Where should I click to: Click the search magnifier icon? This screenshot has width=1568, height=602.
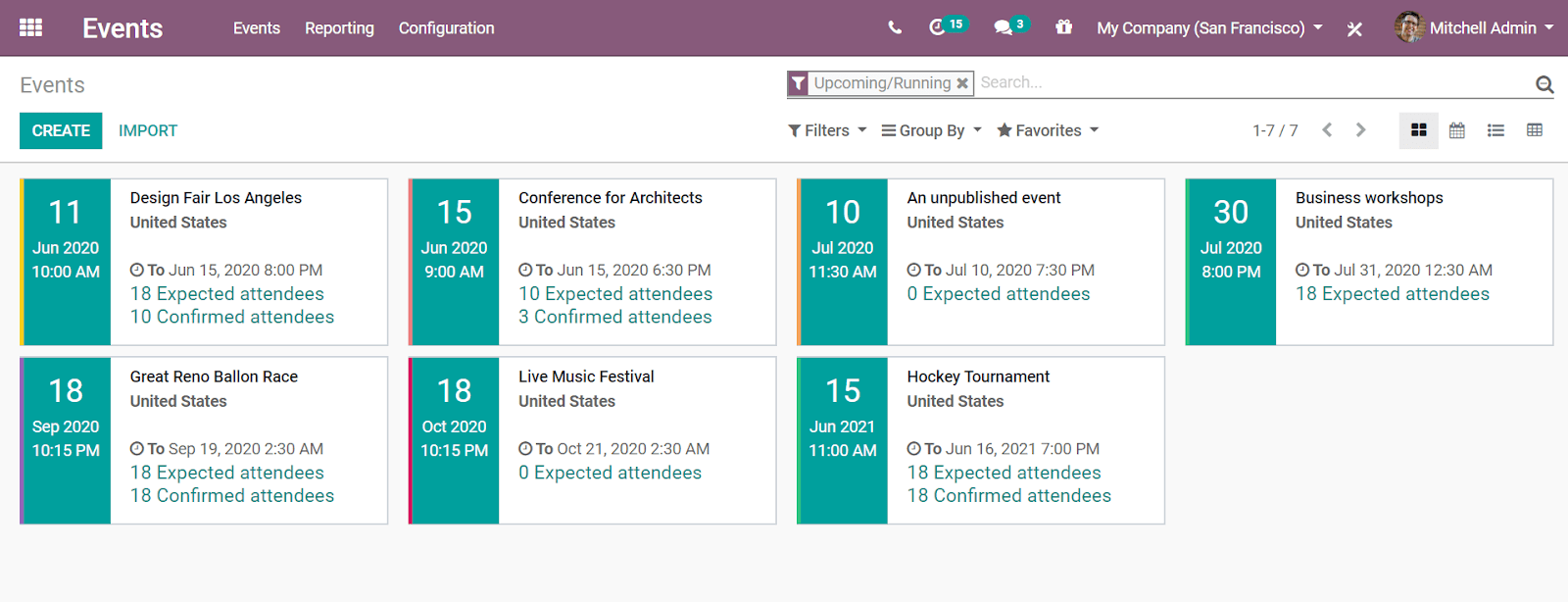click(x=1544, y=84)
